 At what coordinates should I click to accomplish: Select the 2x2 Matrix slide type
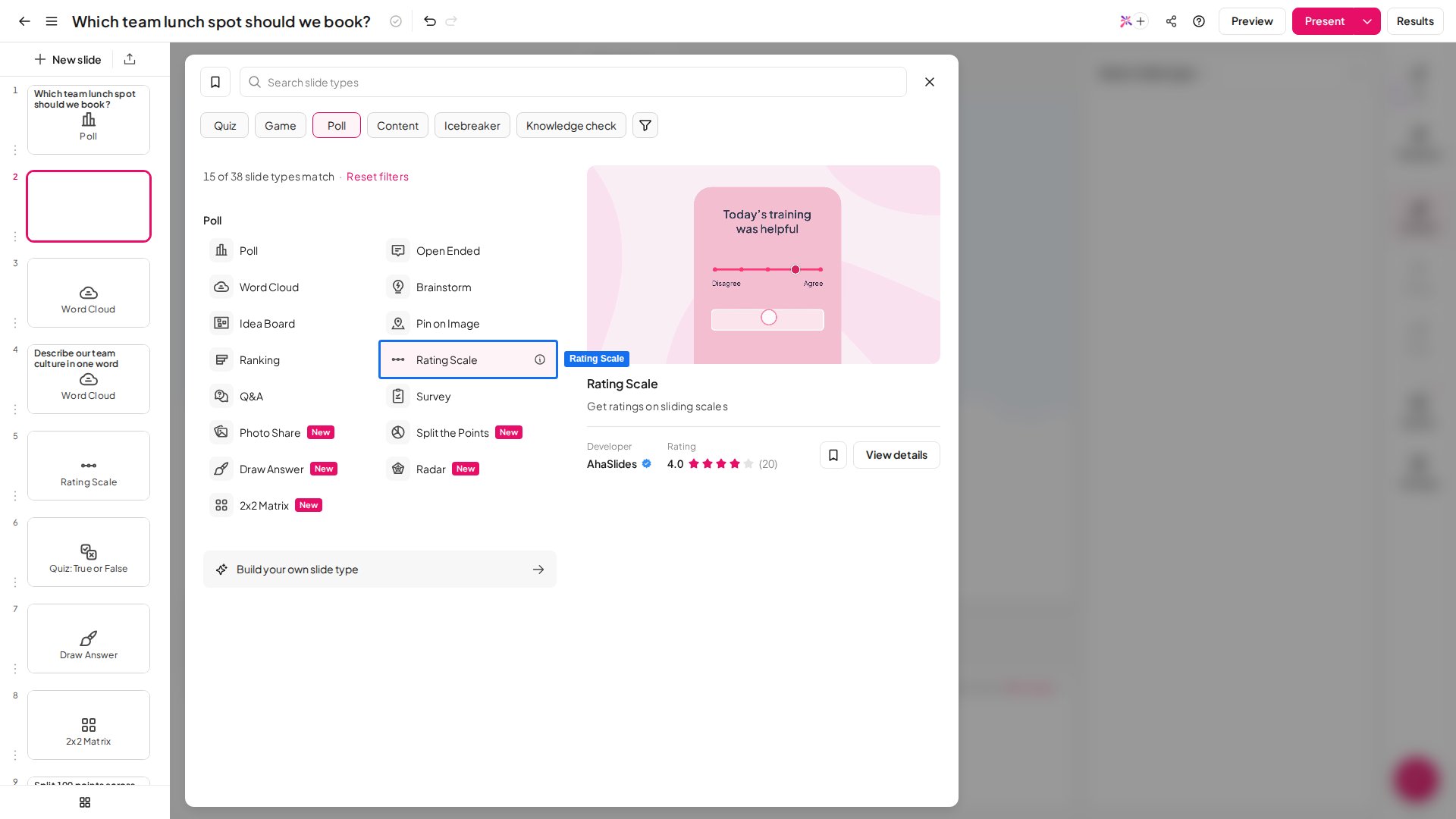point(292,505)
